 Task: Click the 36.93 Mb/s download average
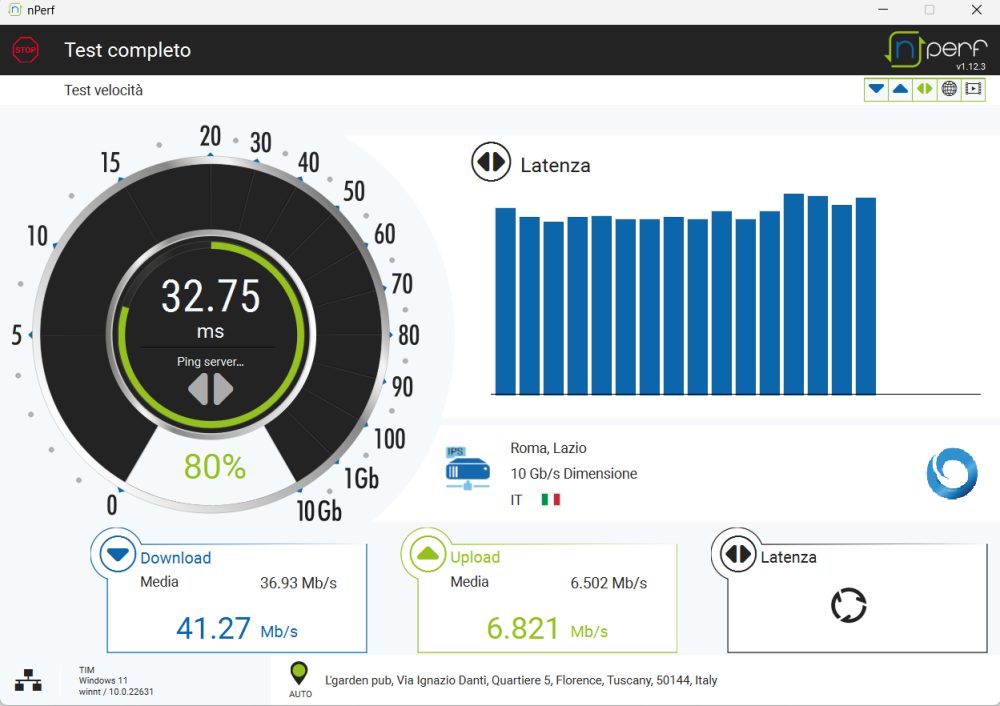coord(298,583)
